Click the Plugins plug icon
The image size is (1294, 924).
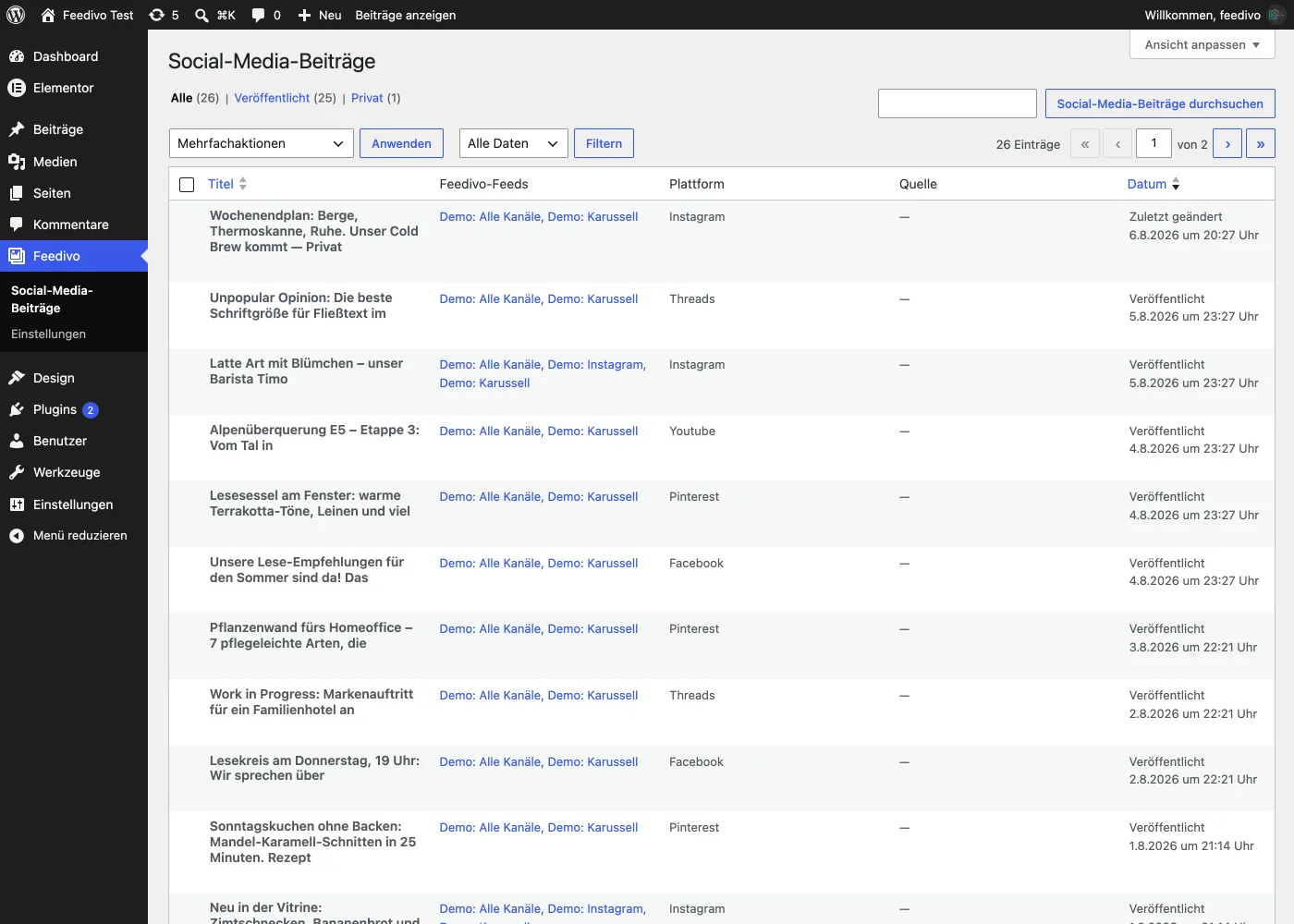17,409
